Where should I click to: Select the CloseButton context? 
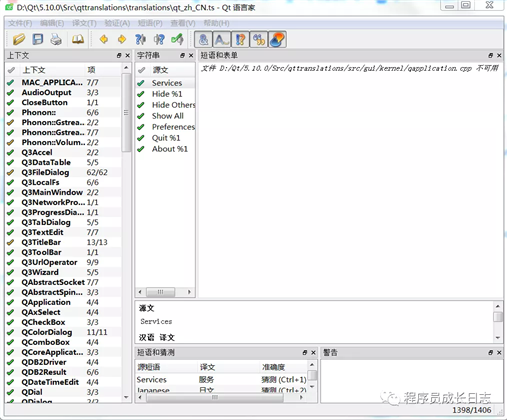(63, 102)
